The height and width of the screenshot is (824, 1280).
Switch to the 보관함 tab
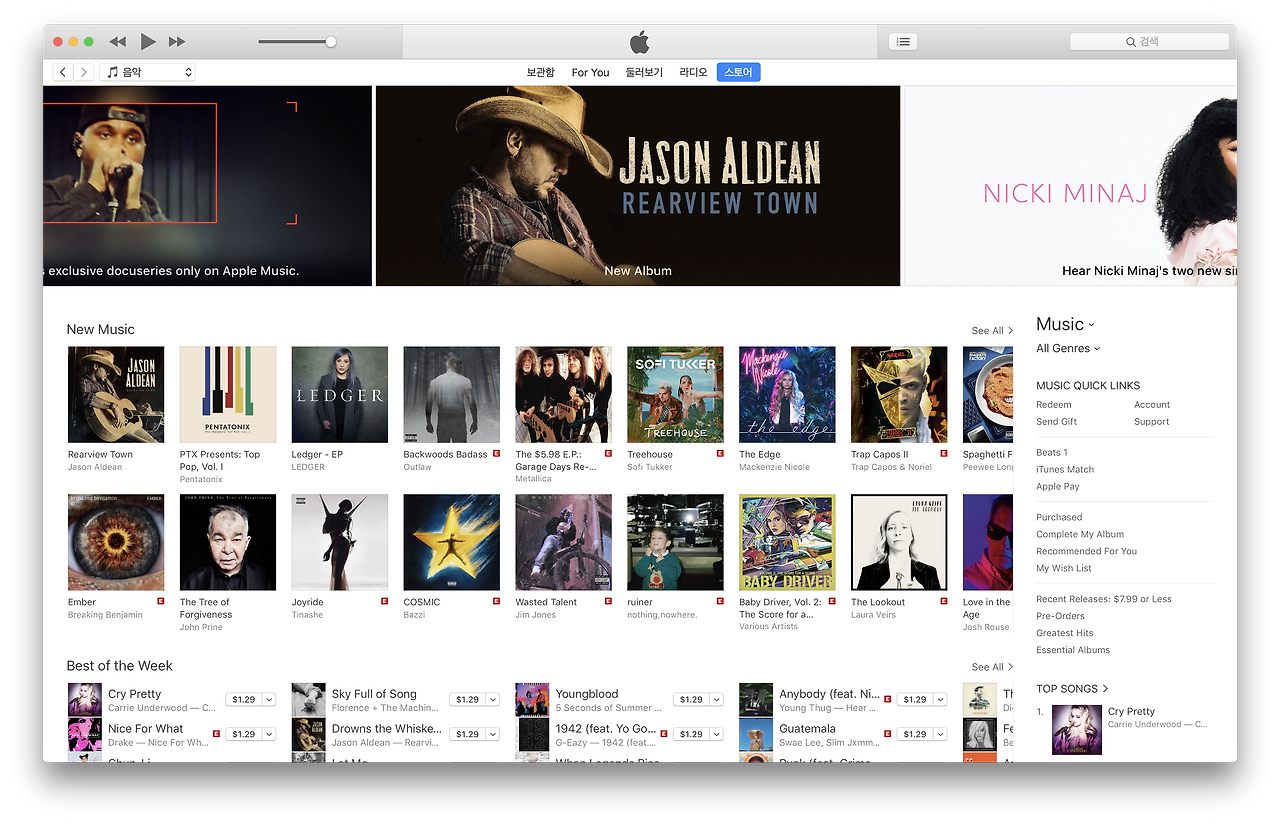pyautogui.click(x=540, y=72)
